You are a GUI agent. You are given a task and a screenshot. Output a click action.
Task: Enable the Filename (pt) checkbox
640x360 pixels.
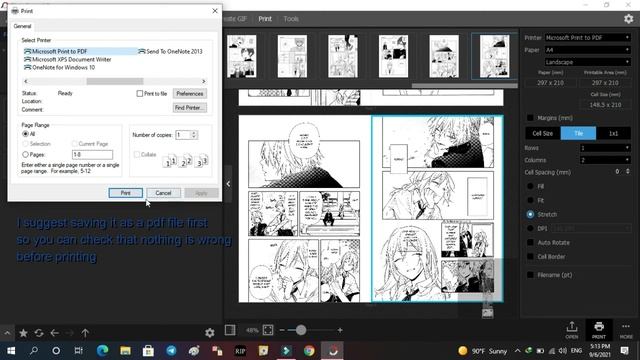(530, 275)
